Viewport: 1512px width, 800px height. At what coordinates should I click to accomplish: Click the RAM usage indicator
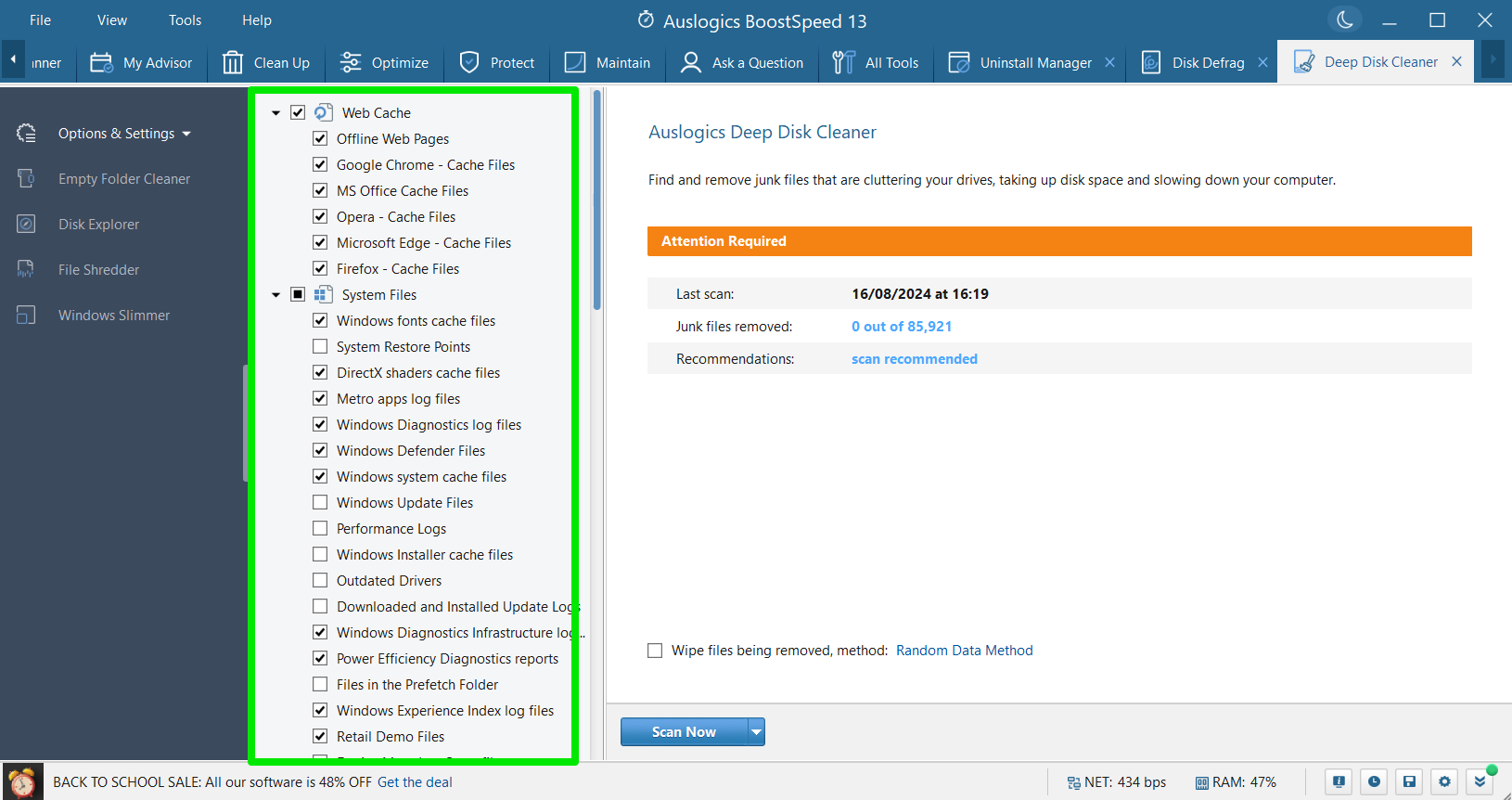(x=1236, y=782)
